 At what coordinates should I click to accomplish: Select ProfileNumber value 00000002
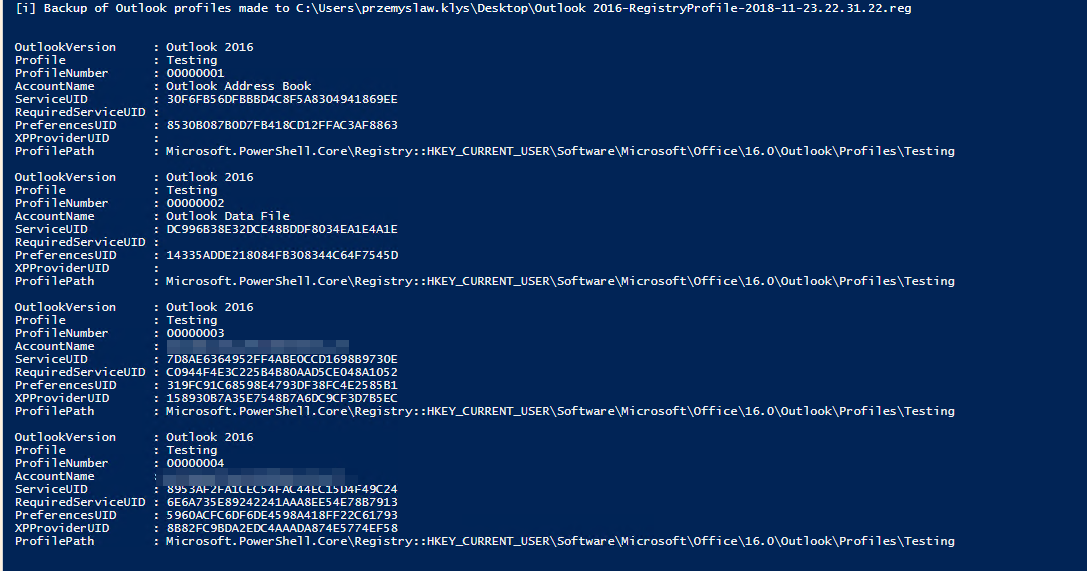click(x=195, y=203)
